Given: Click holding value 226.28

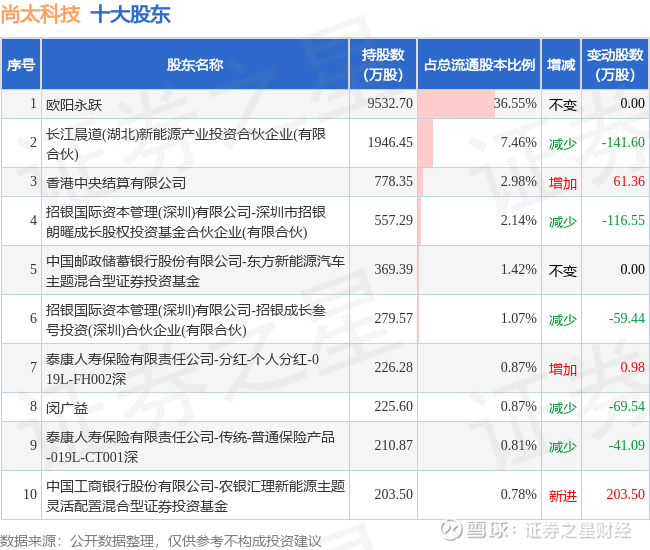Looking at the screenshot, I should point(393,367).
